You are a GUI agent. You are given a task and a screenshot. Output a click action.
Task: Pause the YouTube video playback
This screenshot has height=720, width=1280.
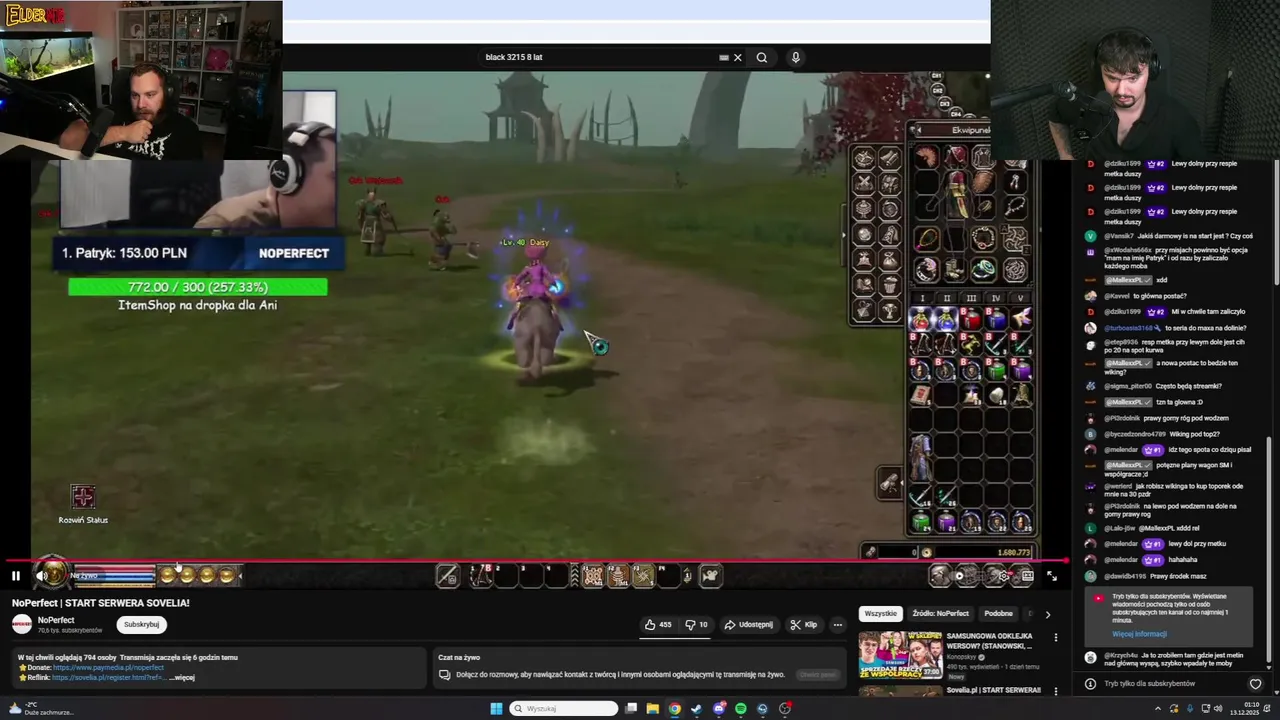coord(15,575)
